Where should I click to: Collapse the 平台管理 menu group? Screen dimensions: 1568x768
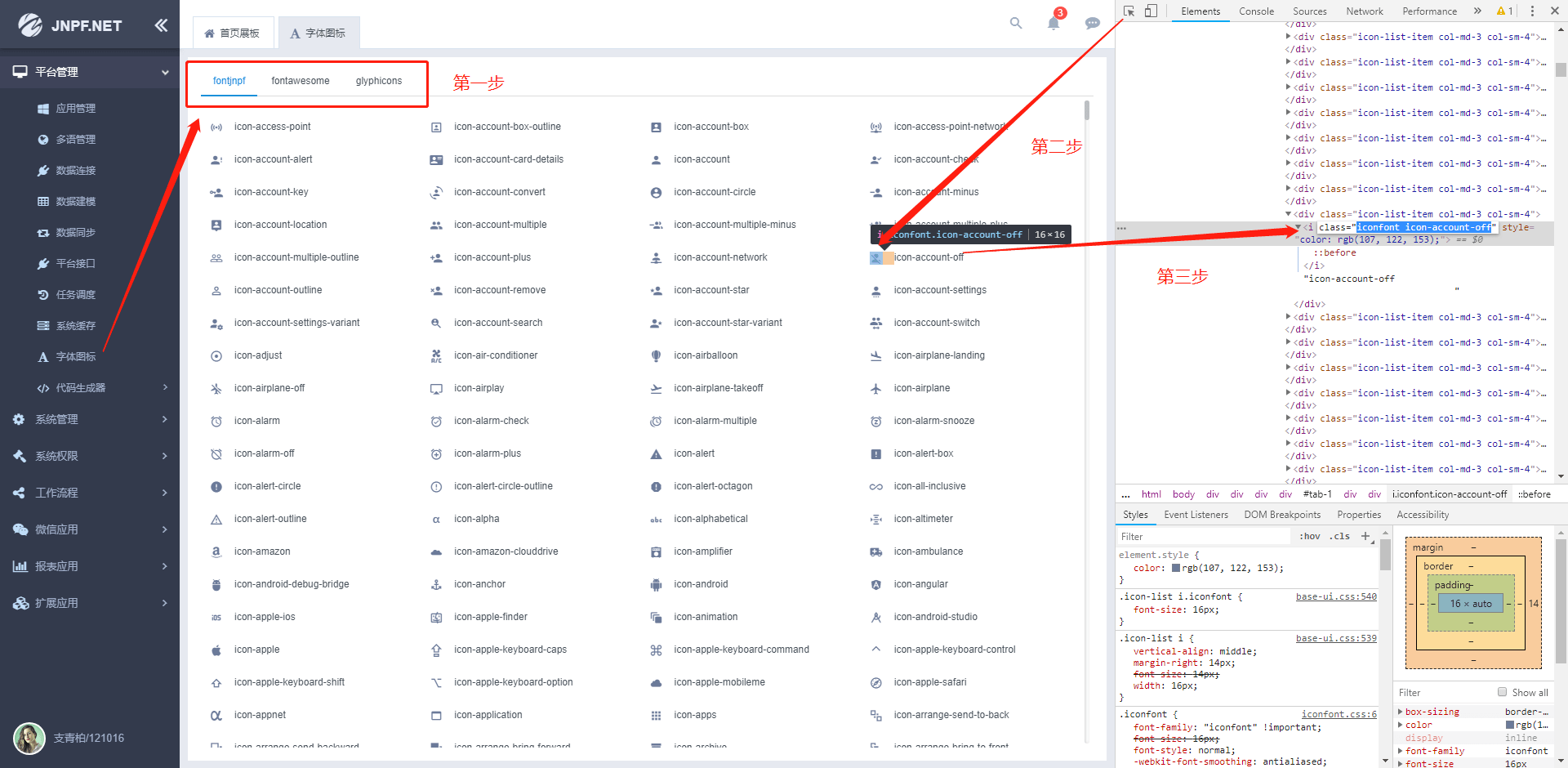(90, 72)
